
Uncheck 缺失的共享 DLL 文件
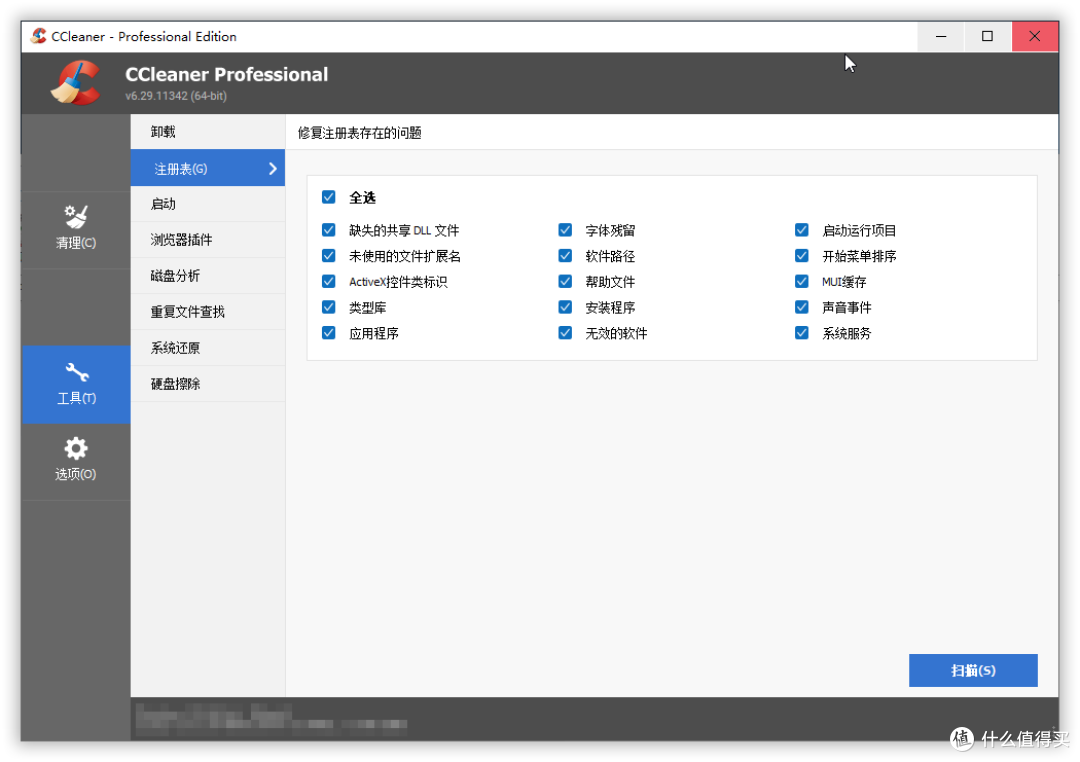pyautogui.click(x=329, y=229)
